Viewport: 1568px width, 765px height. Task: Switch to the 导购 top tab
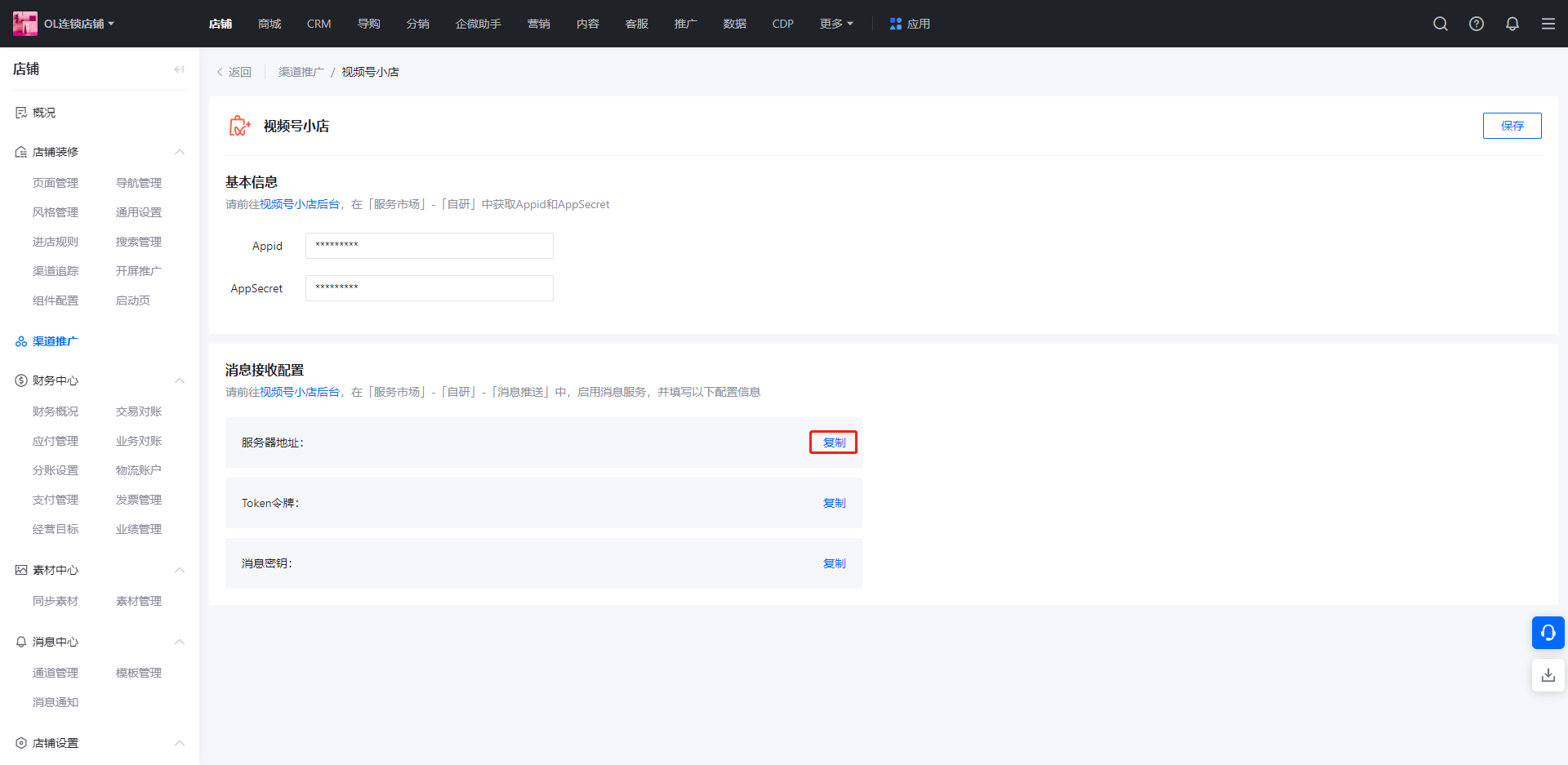pyautogui.click(x=369, y=24)
